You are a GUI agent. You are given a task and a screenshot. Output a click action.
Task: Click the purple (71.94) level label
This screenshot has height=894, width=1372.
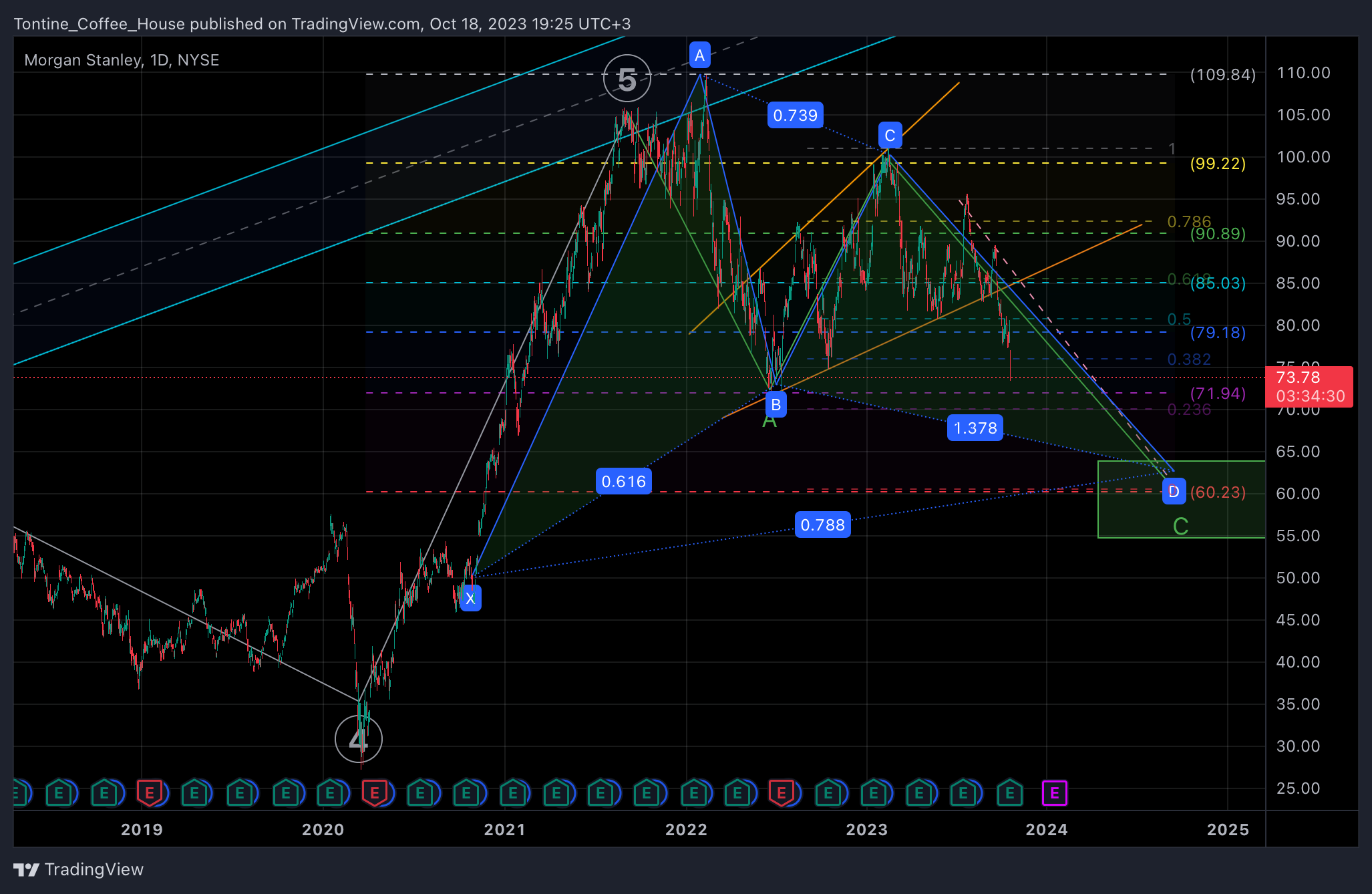pos(1218,394)
